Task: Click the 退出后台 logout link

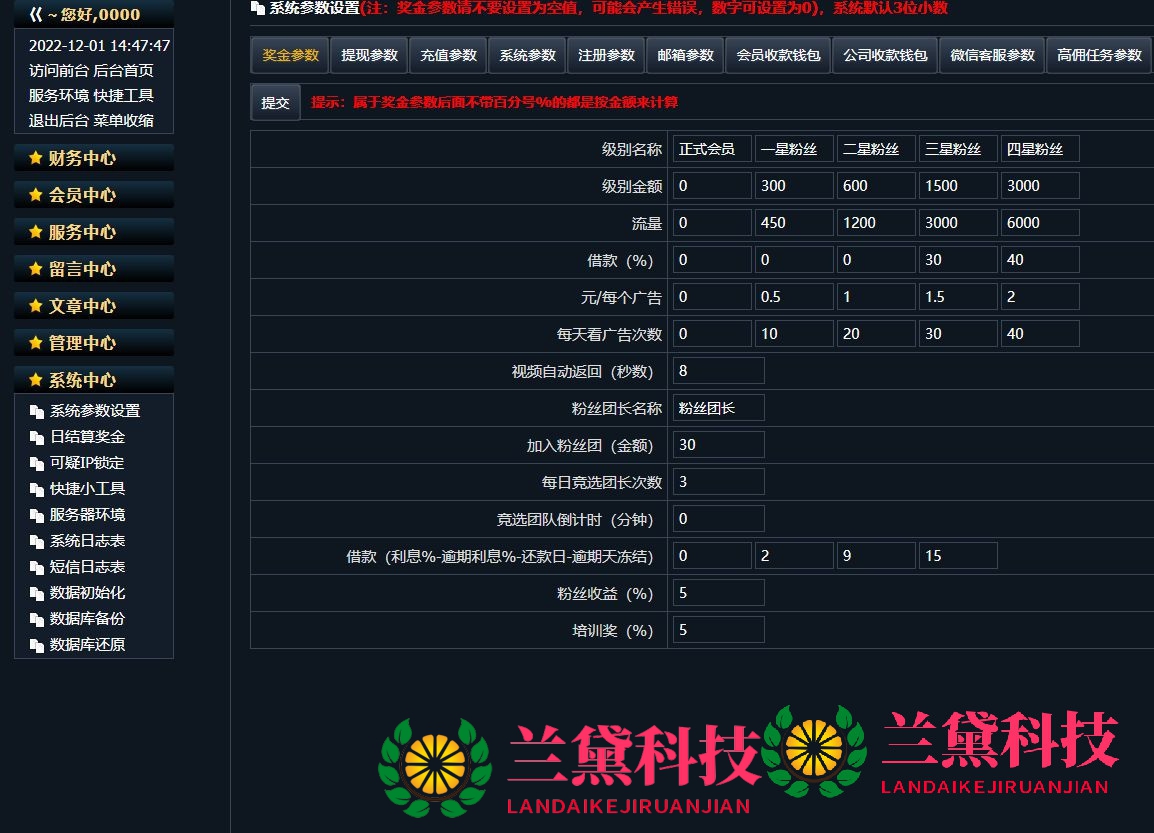Action: pos(58,121)
